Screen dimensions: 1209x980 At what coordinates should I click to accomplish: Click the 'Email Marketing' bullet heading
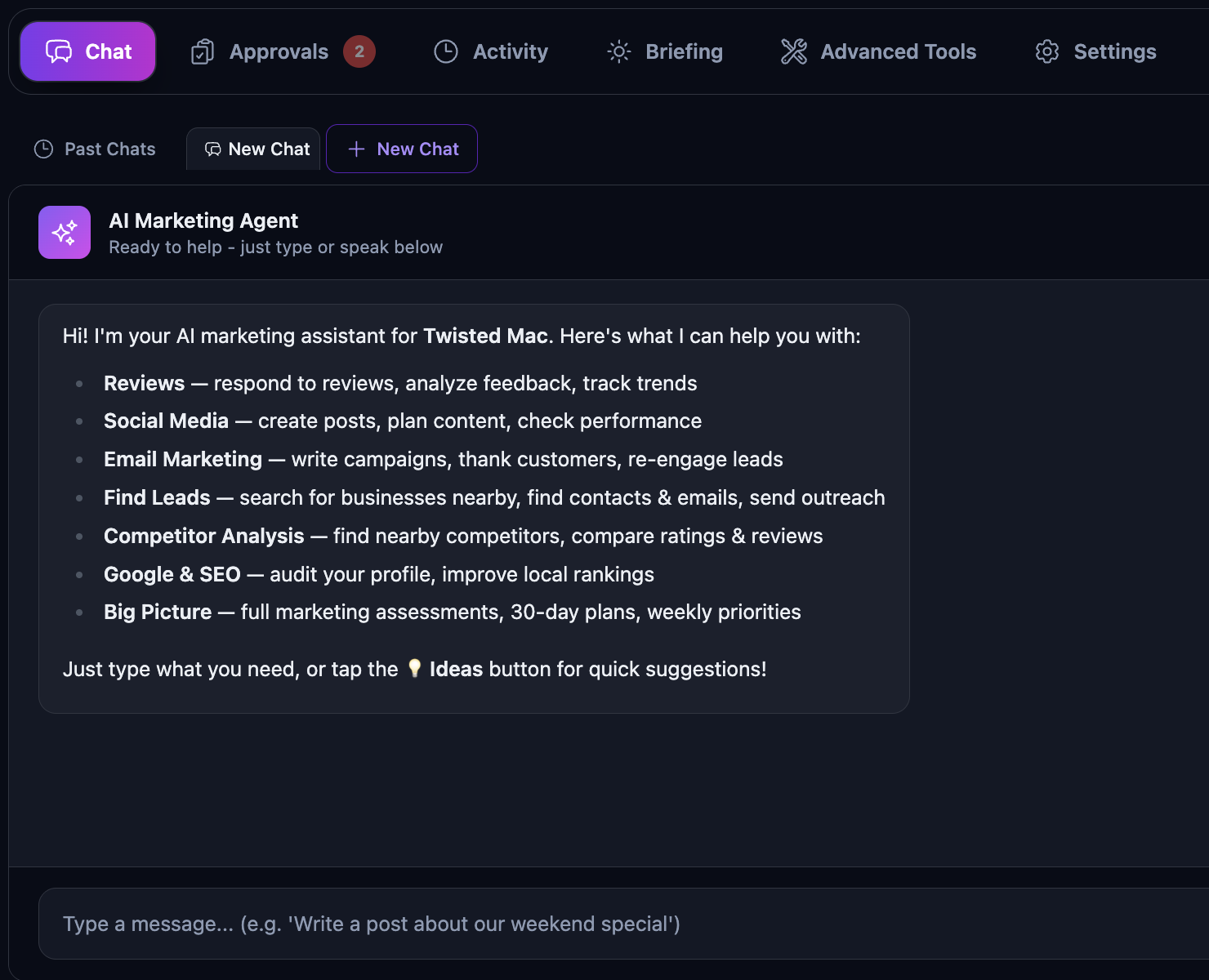183,459
